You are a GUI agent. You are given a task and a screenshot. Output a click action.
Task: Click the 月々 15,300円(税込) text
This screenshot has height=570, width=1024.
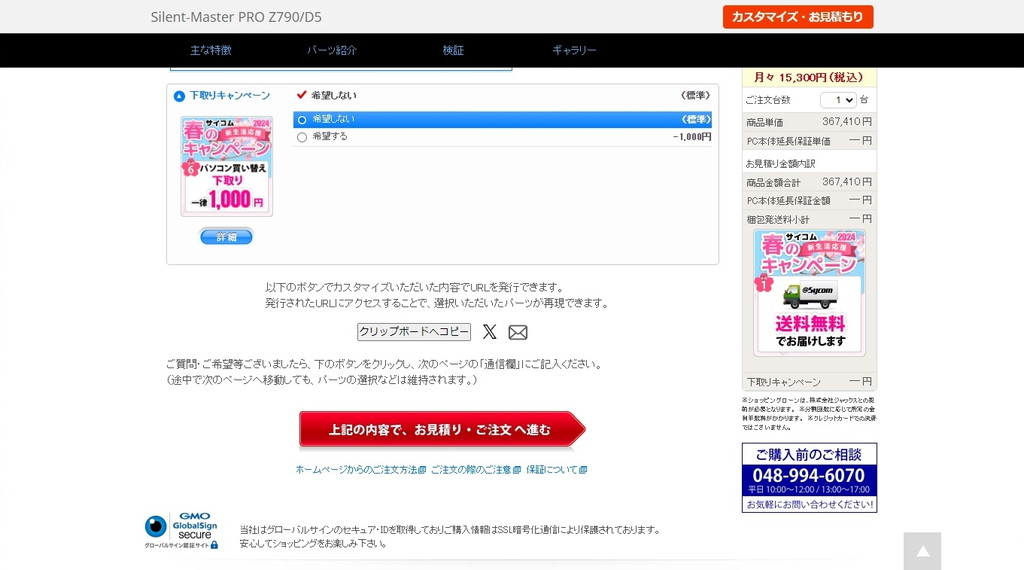[808, 78]
